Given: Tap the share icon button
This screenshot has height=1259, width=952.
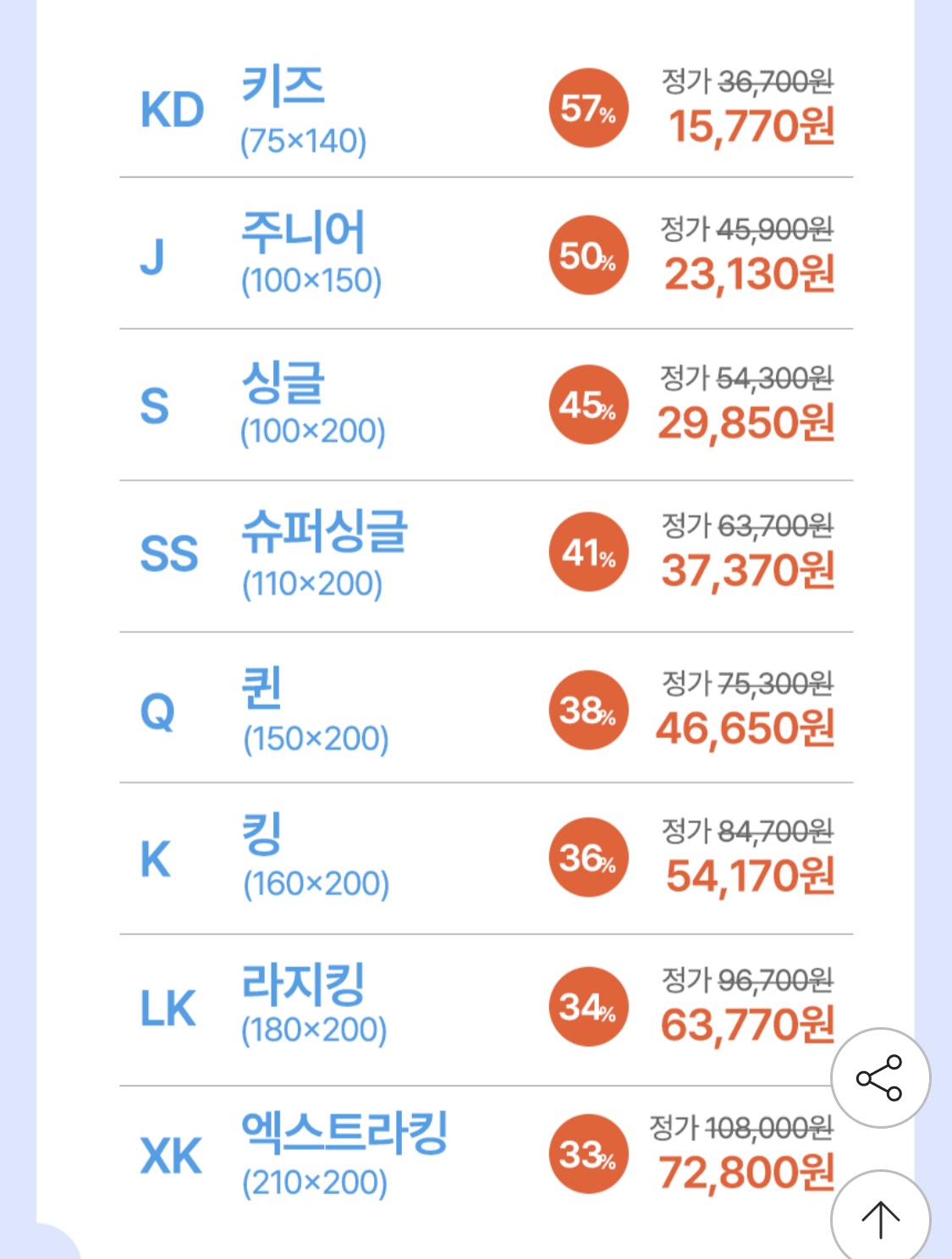Looking at the screenshot, I should tap(880, 1078).
